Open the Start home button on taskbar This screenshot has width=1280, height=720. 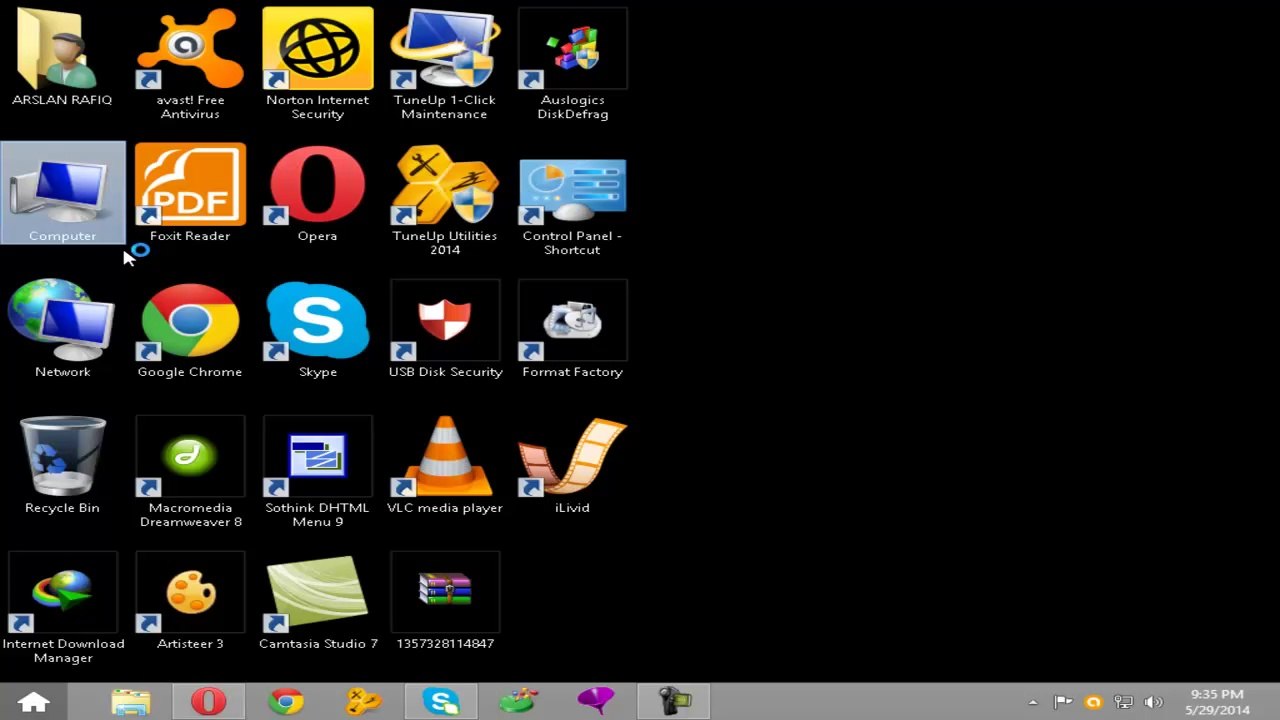tap(33, 702)
